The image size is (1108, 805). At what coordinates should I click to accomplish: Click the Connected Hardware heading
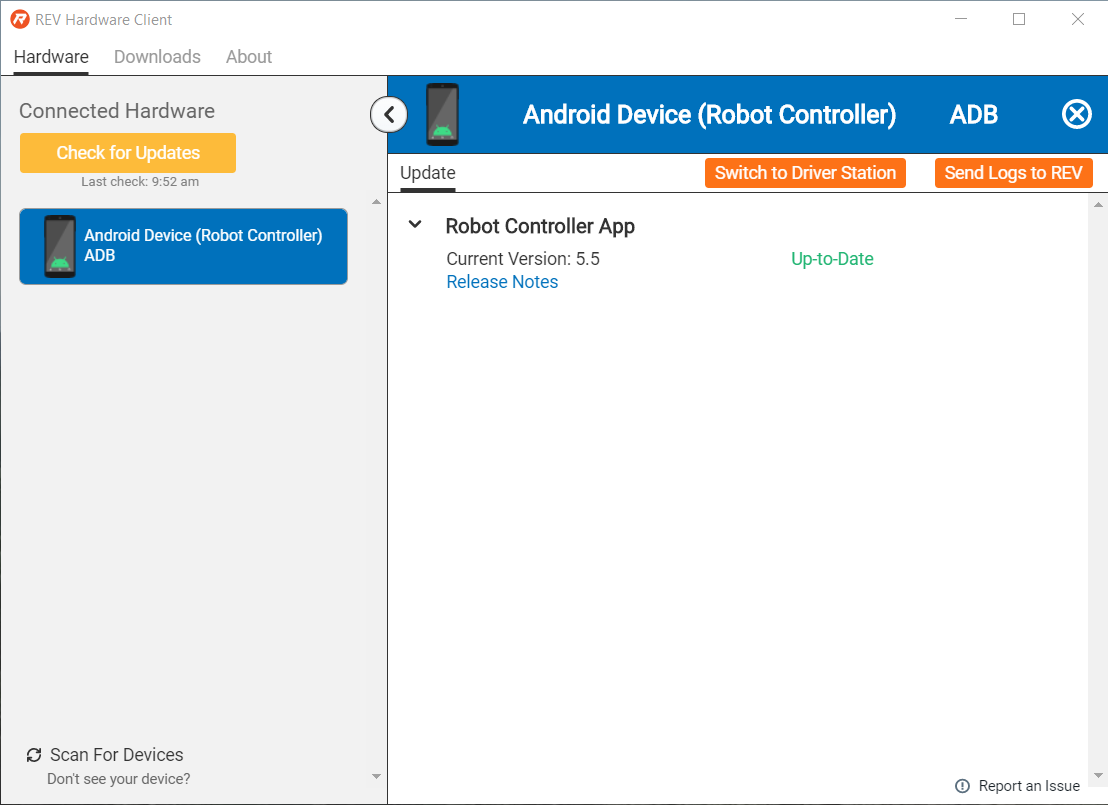coord(117,111)
